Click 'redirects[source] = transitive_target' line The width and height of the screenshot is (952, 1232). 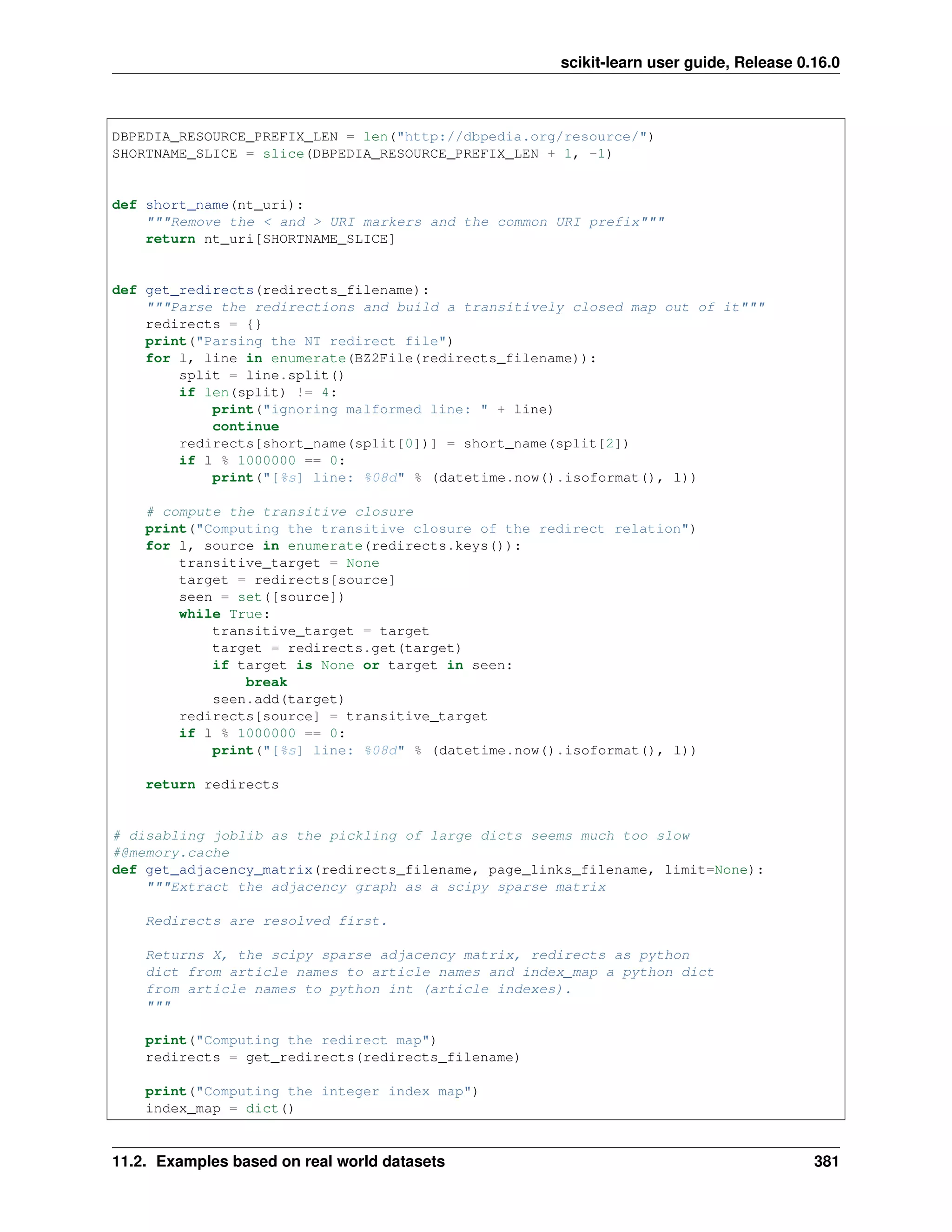coord(333,716)
